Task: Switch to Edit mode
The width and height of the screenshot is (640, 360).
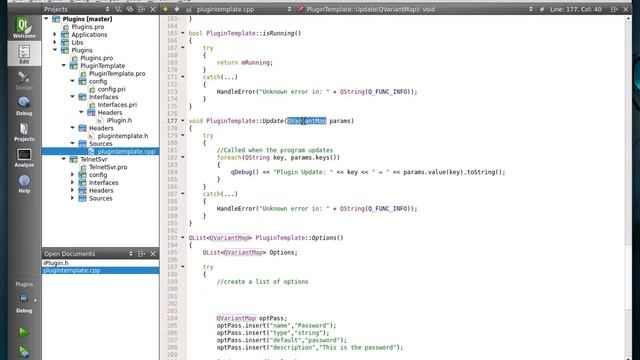Action: (24, 54)
